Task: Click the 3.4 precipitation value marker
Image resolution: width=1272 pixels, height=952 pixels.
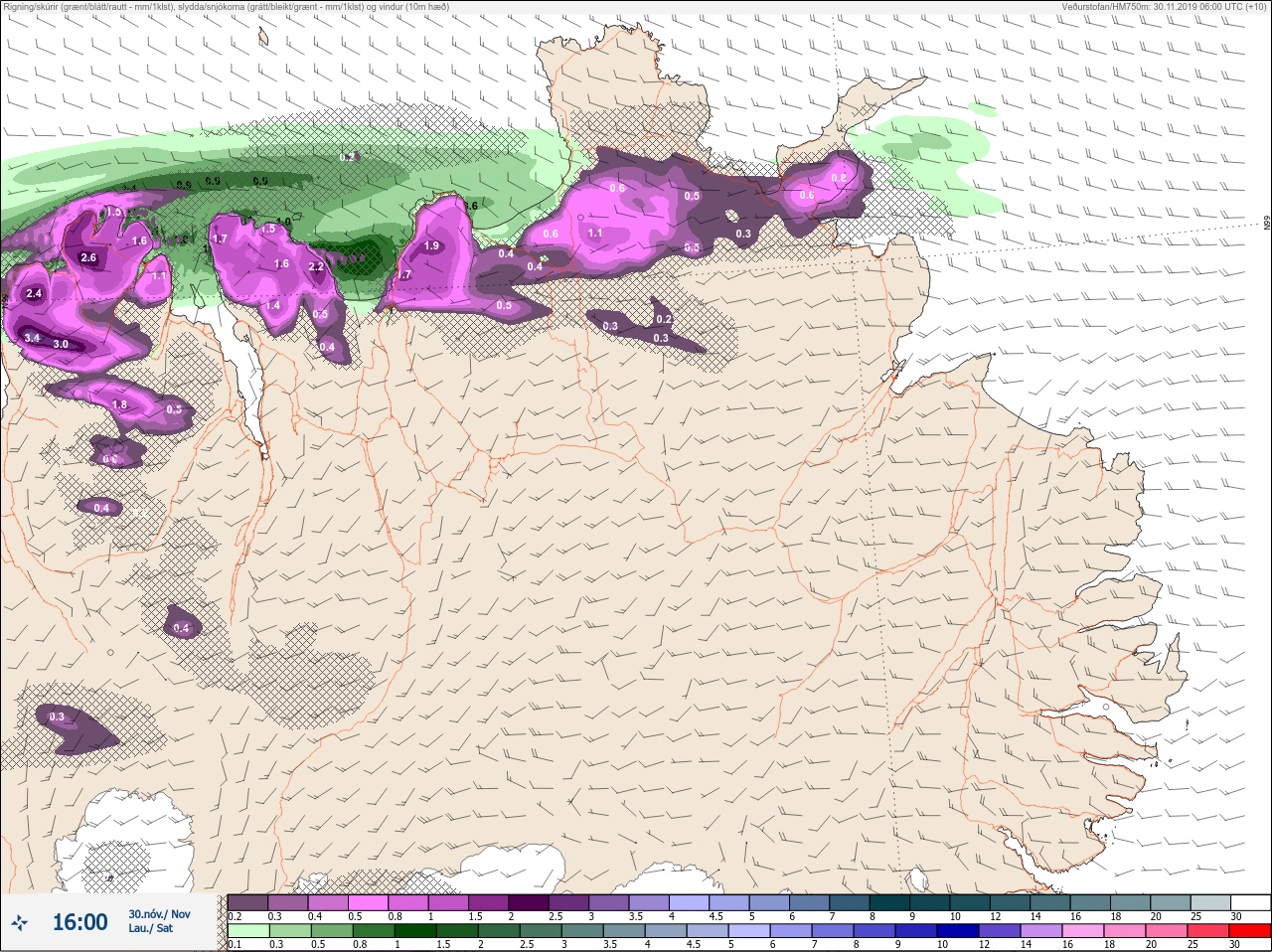Action: [32, 338]
